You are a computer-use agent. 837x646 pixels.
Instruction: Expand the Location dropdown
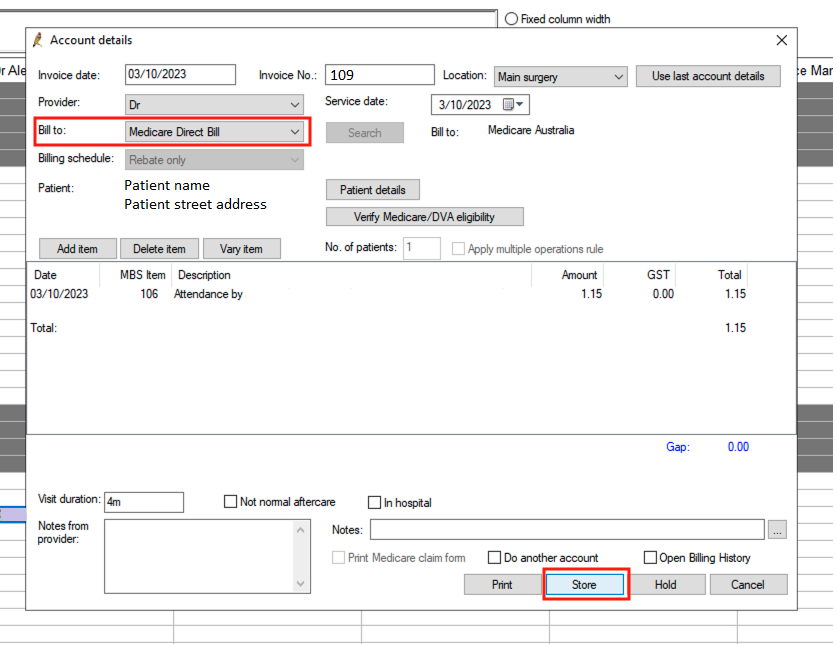coord(617,77)
